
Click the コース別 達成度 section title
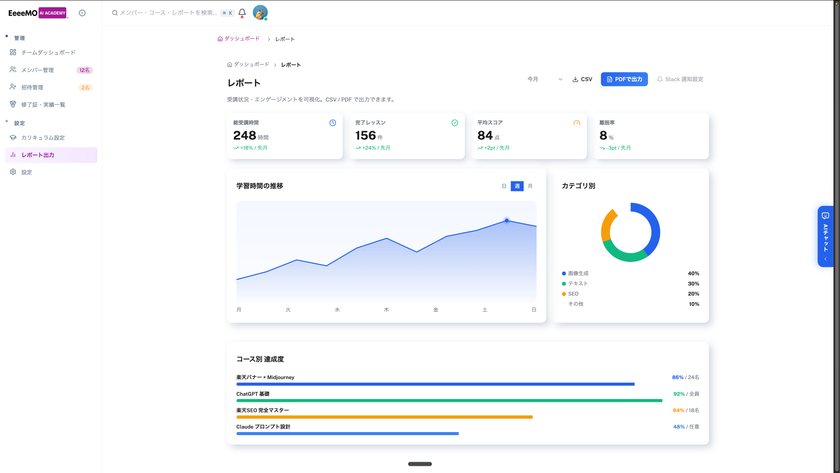pyautogui.click(x=260, y=359)
